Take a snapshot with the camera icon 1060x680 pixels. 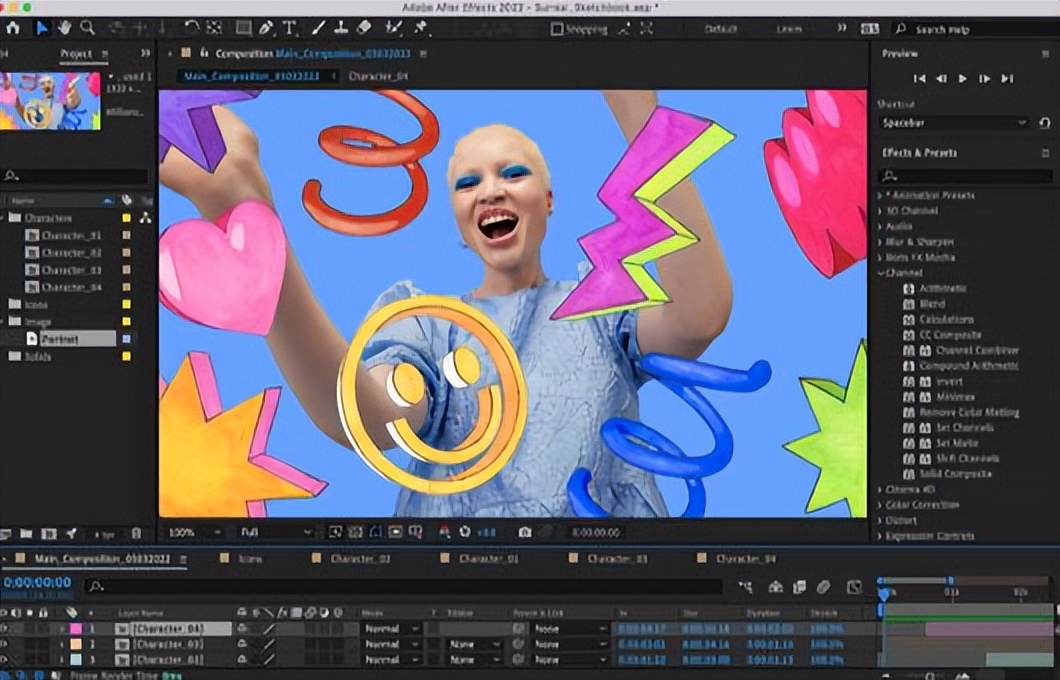click(x=525, y=533)
